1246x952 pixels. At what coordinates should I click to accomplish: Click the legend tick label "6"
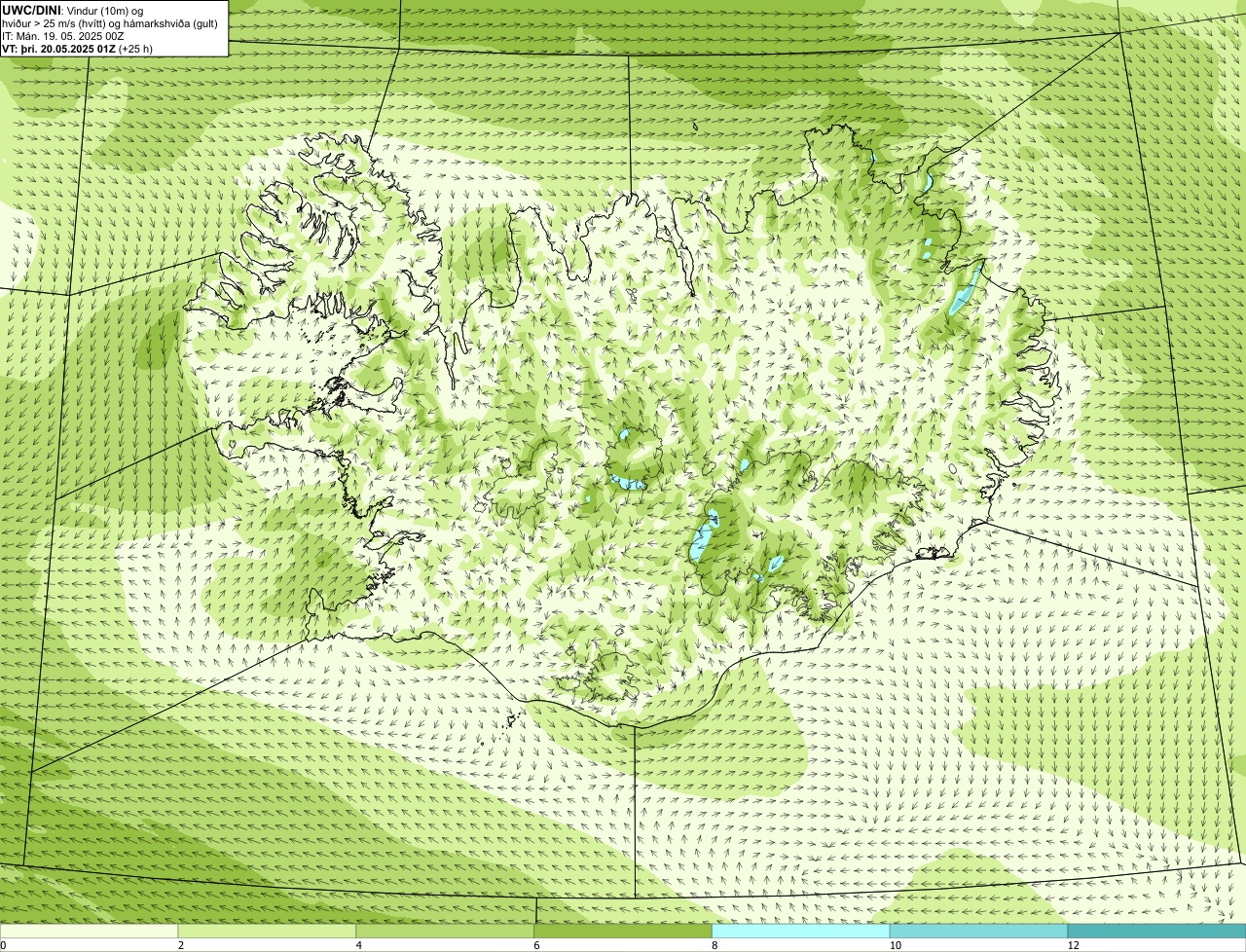536,945
